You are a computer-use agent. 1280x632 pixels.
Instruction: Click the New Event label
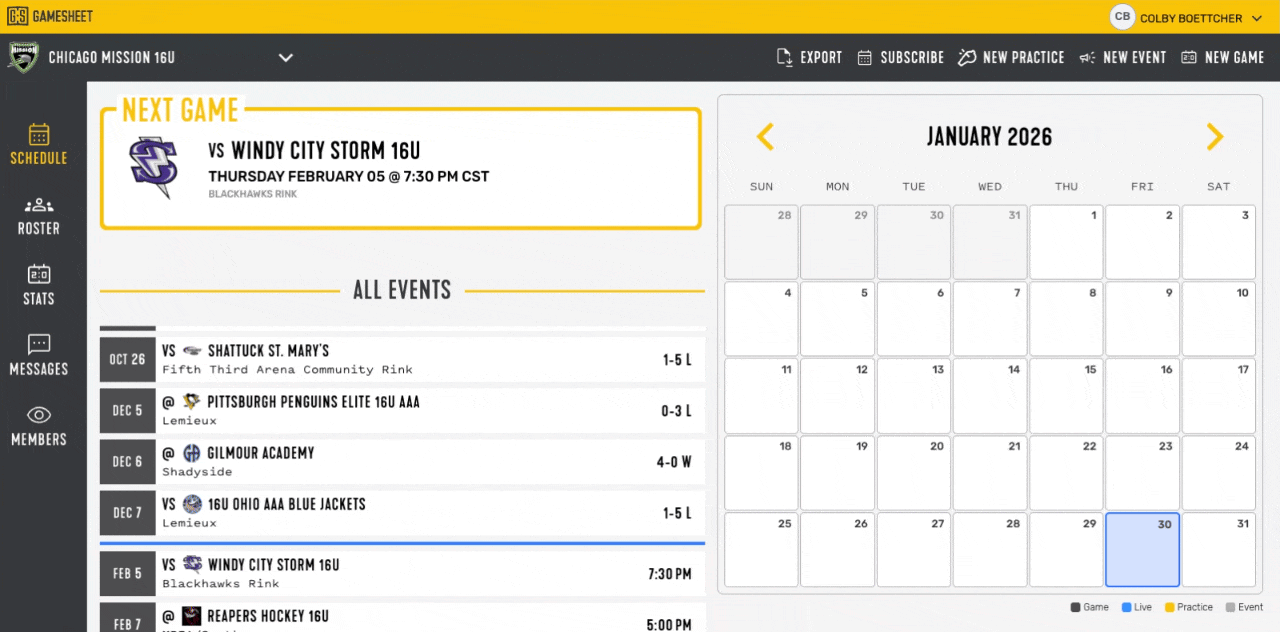point(1135,58)
